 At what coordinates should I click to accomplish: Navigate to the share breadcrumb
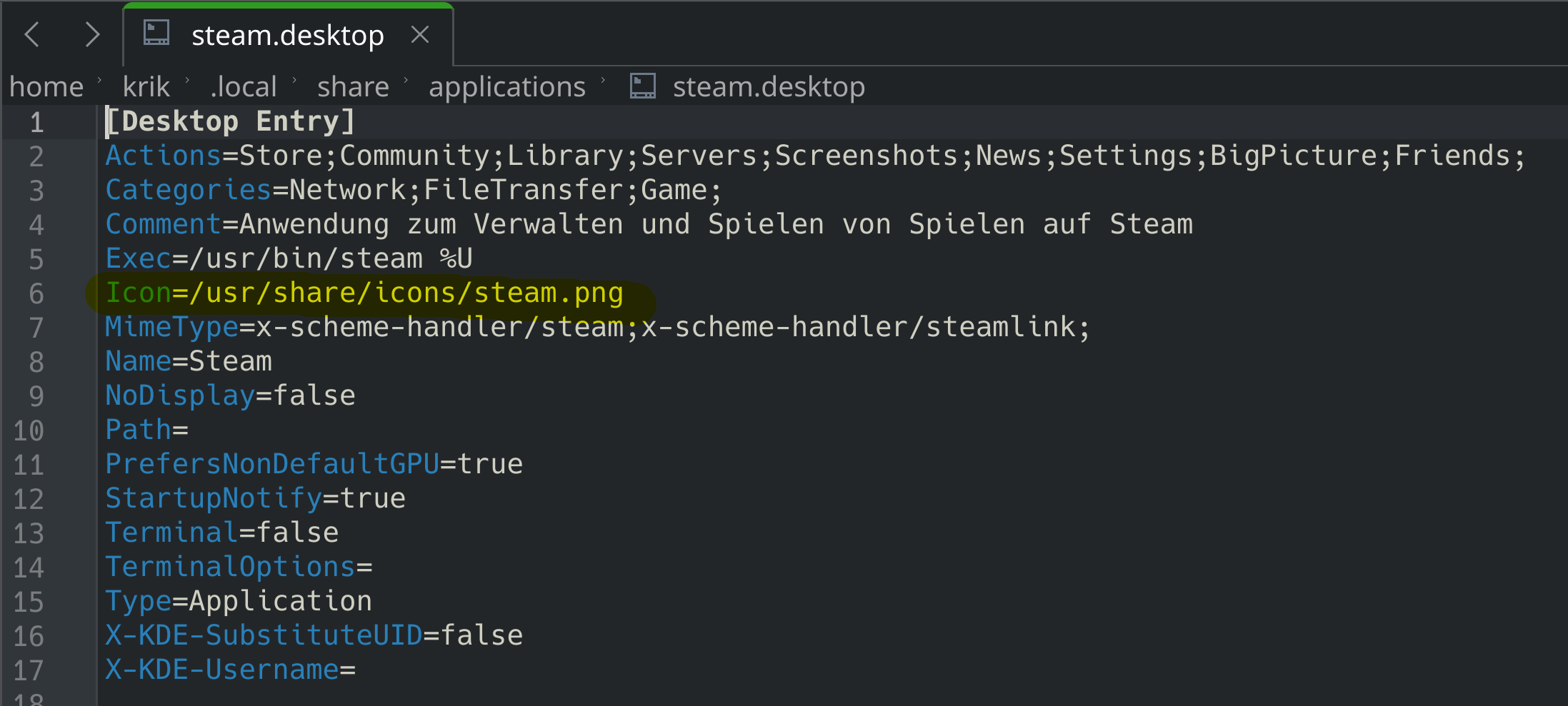point(353,87)
